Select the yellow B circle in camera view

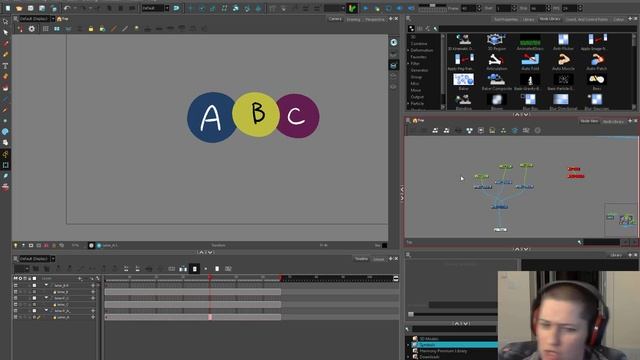(x=256, y=114)
